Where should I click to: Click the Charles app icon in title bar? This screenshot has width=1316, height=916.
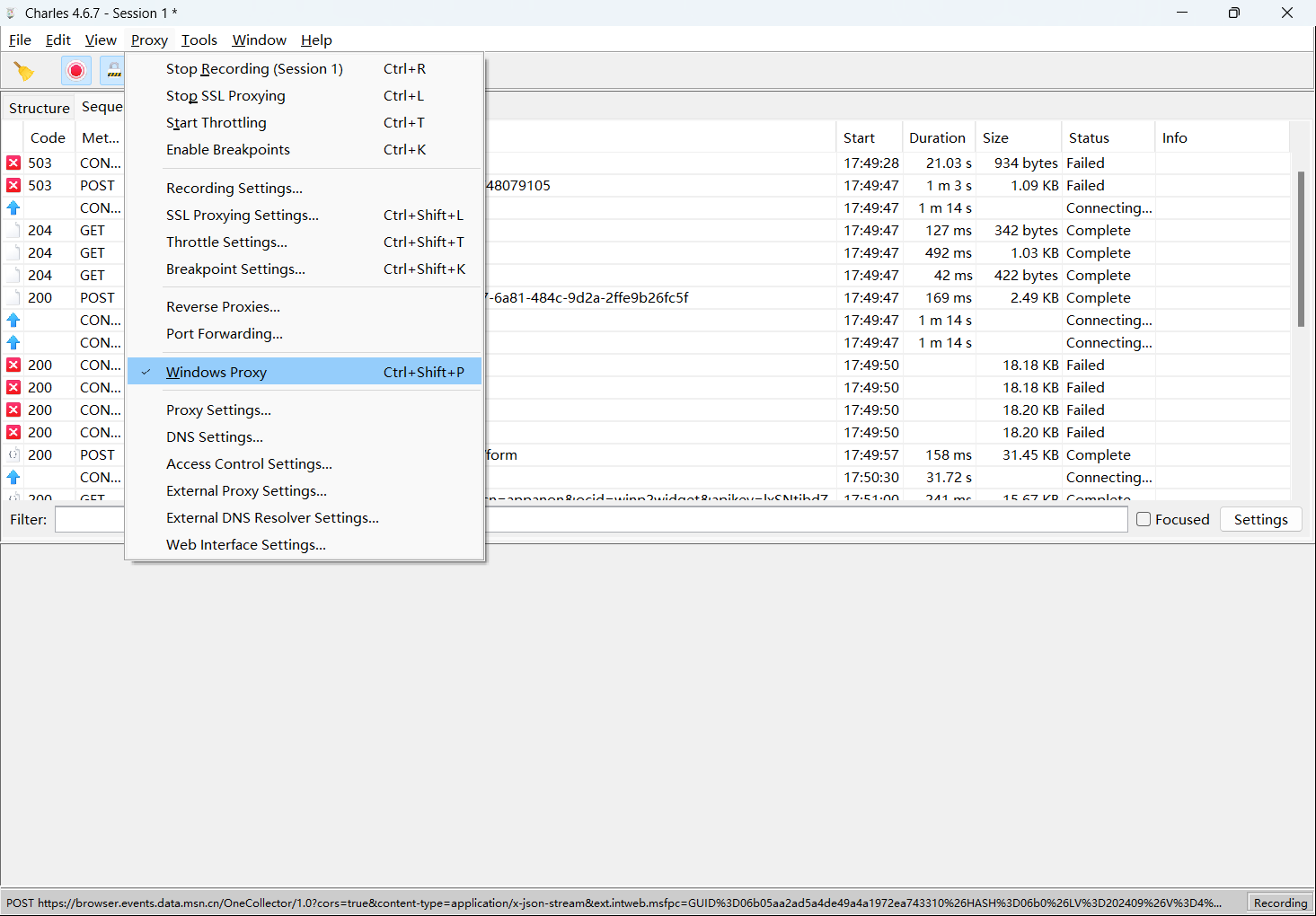tap(11, 13)
